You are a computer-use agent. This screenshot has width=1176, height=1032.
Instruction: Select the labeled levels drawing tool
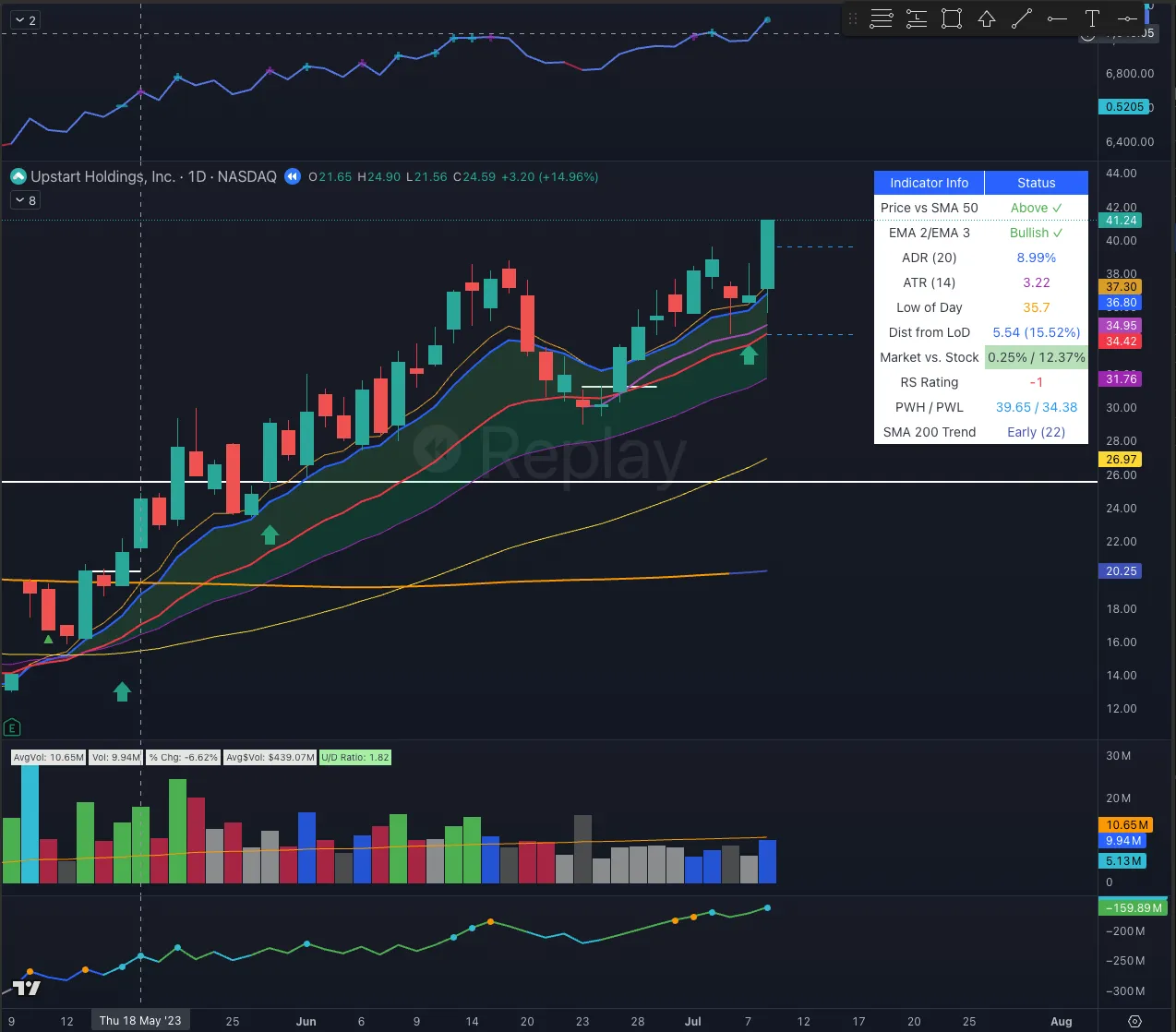917,18
